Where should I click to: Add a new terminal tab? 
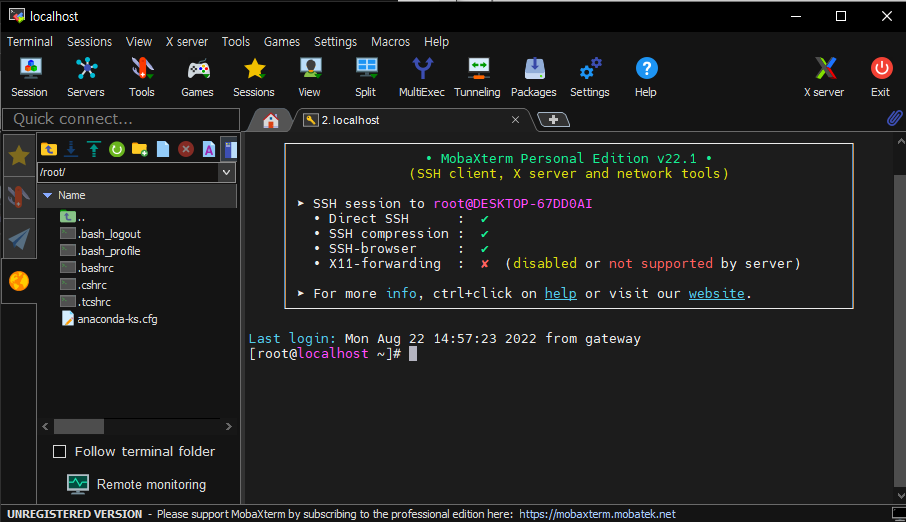[554, 120]
